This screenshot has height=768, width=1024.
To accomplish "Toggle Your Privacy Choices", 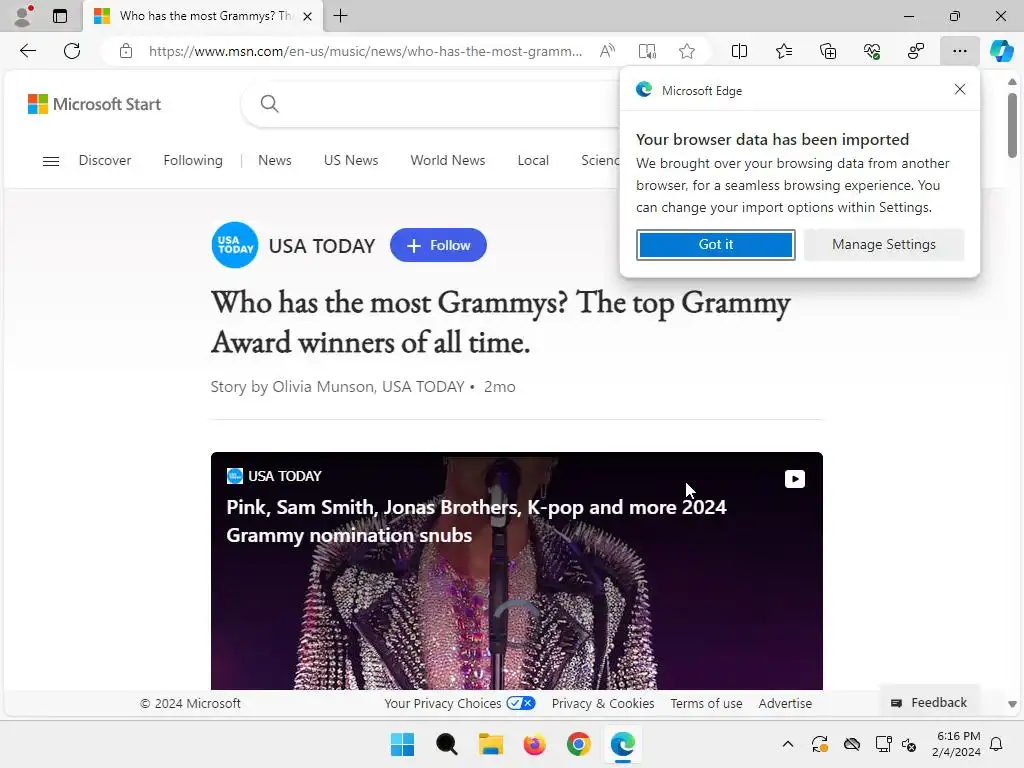I will click(460, 703).
